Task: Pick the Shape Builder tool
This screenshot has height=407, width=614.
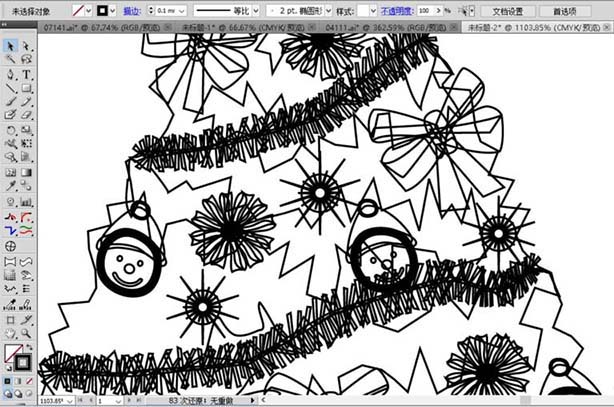Action: click(10, 157)
